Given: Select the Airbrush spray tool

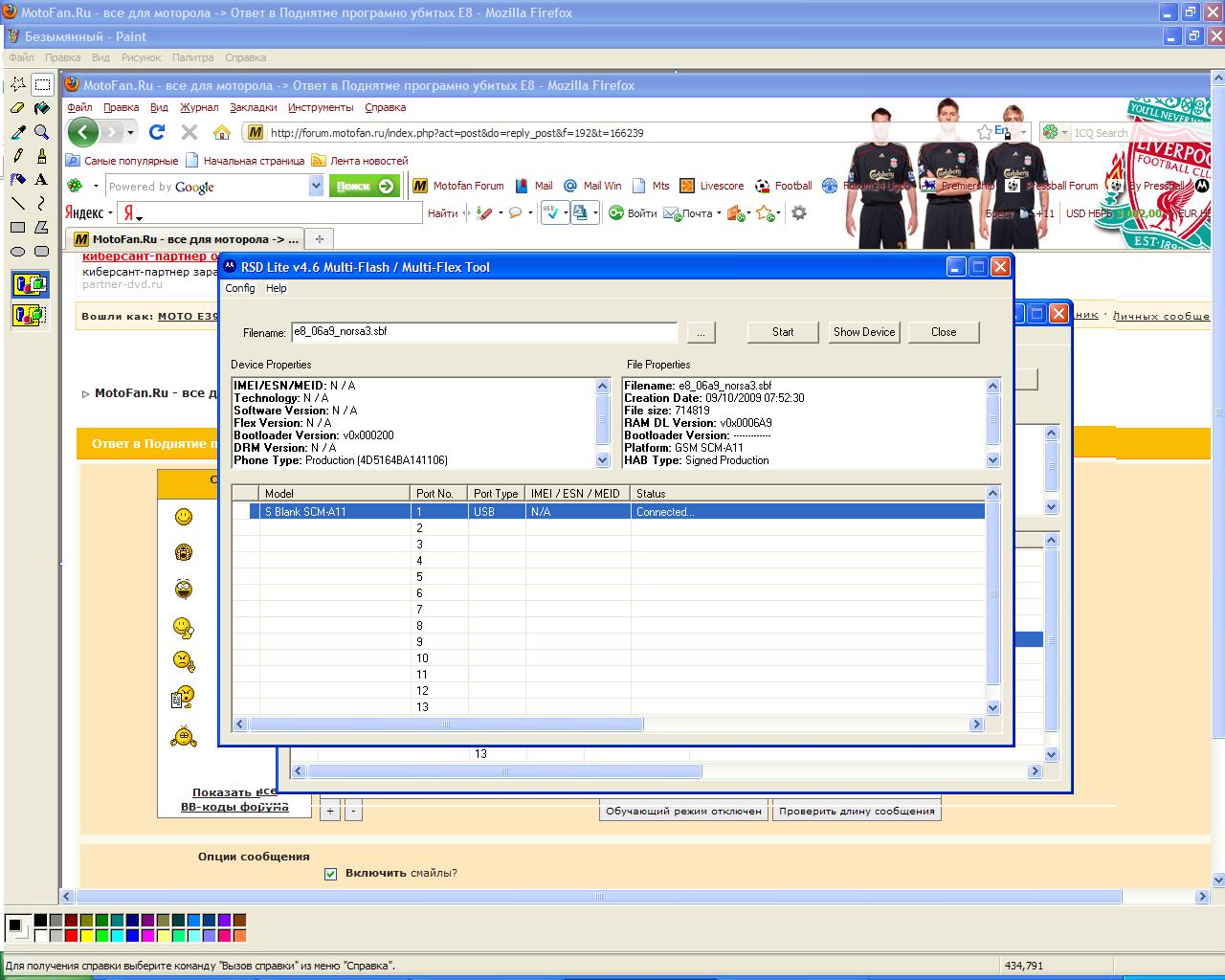Looking at the screenshot, I should point(18,179).
